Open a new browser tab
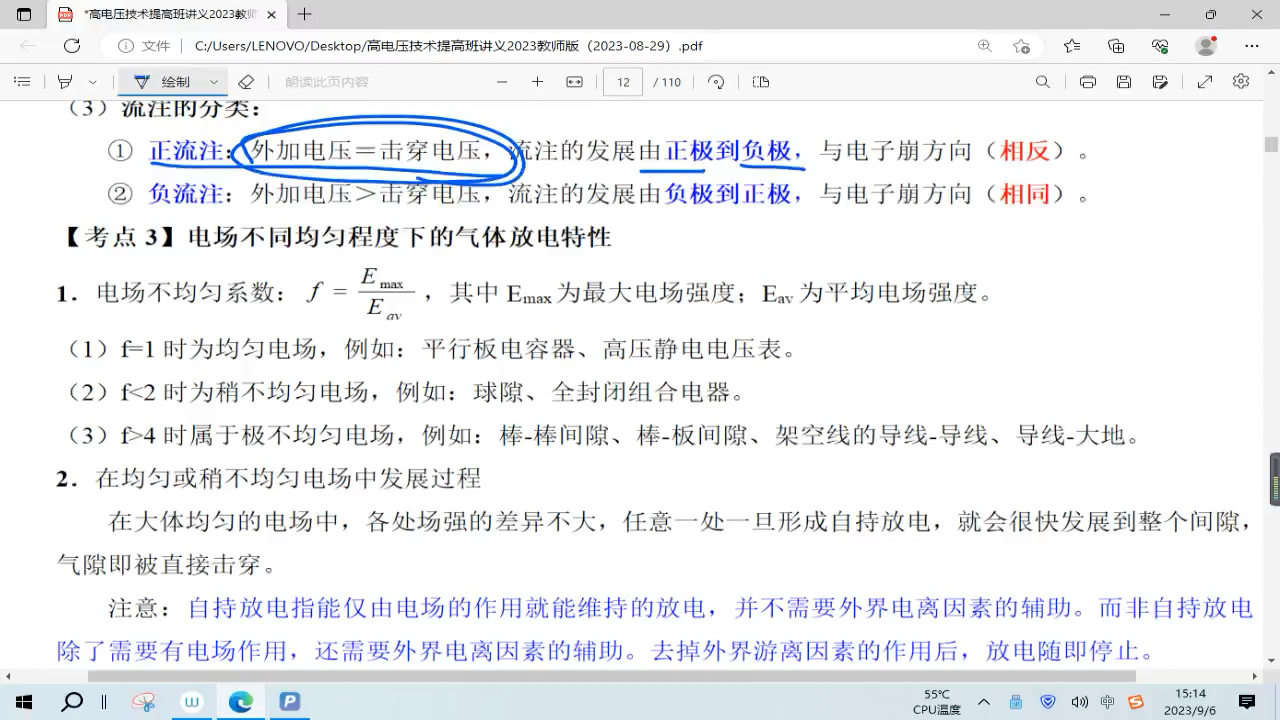This screenshot has height=720, width=1280. point(305,14)
